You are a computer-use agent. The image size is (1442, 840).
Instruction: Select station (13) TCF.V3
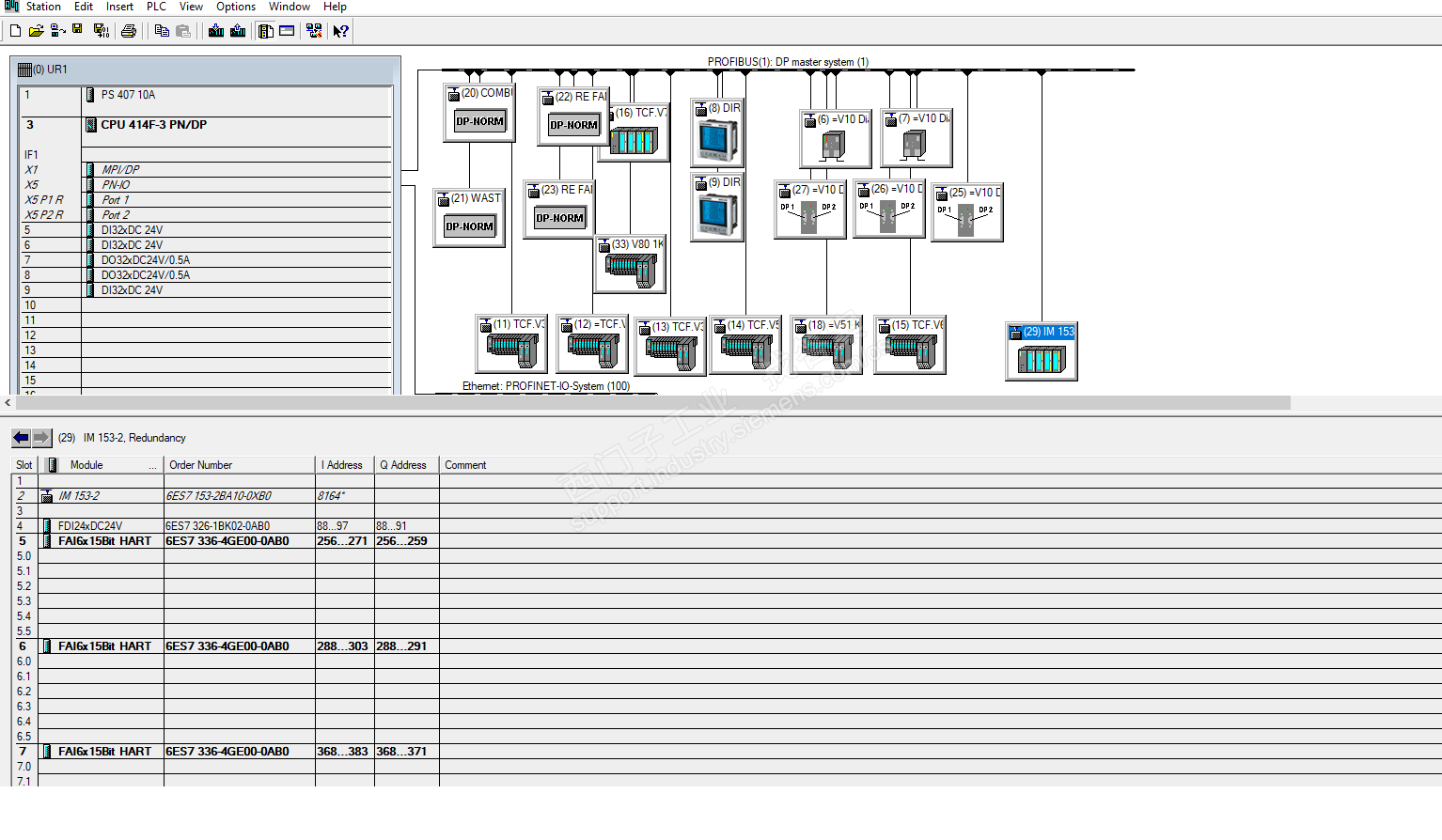click(670, 348)
